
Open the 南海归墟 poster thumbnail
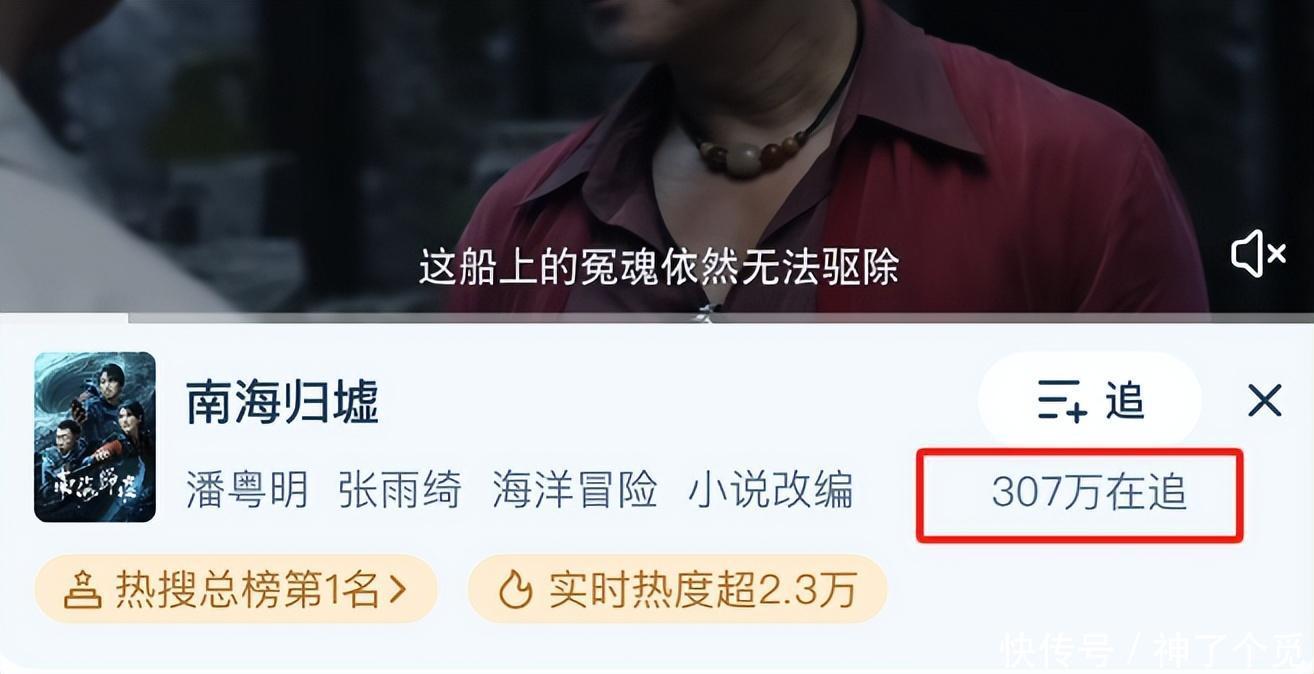click(x=95, y=437)
